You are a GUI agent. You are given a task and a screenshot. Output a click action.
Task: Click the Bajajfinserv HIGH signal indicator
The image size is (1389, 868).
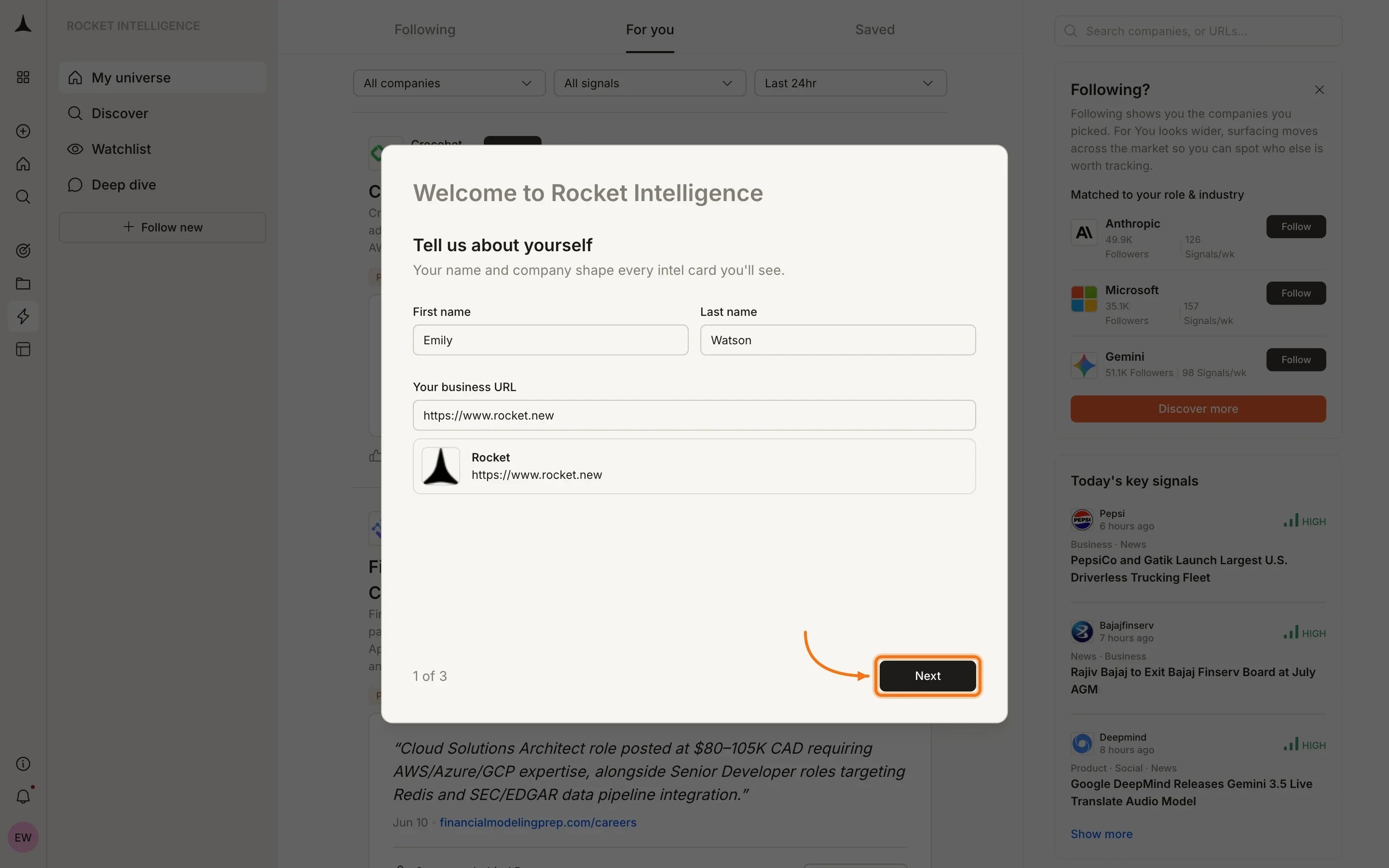[1305, 633]
